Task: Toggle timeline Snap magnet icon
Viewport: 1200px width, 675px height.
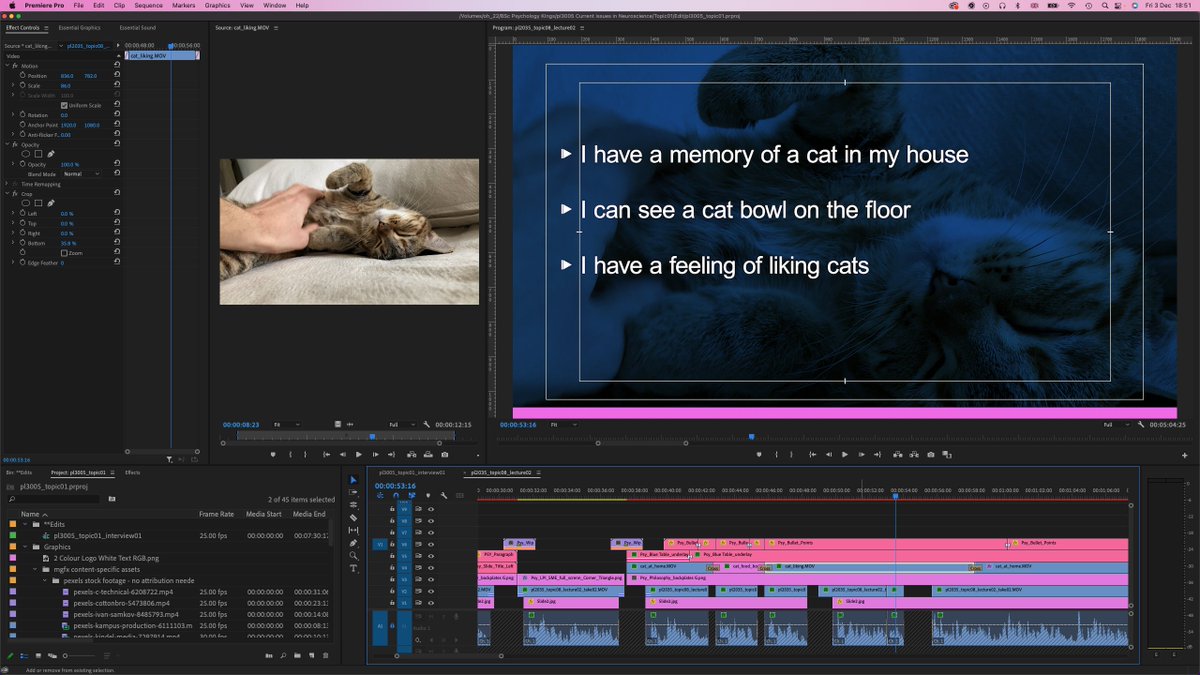Action: 396,495
